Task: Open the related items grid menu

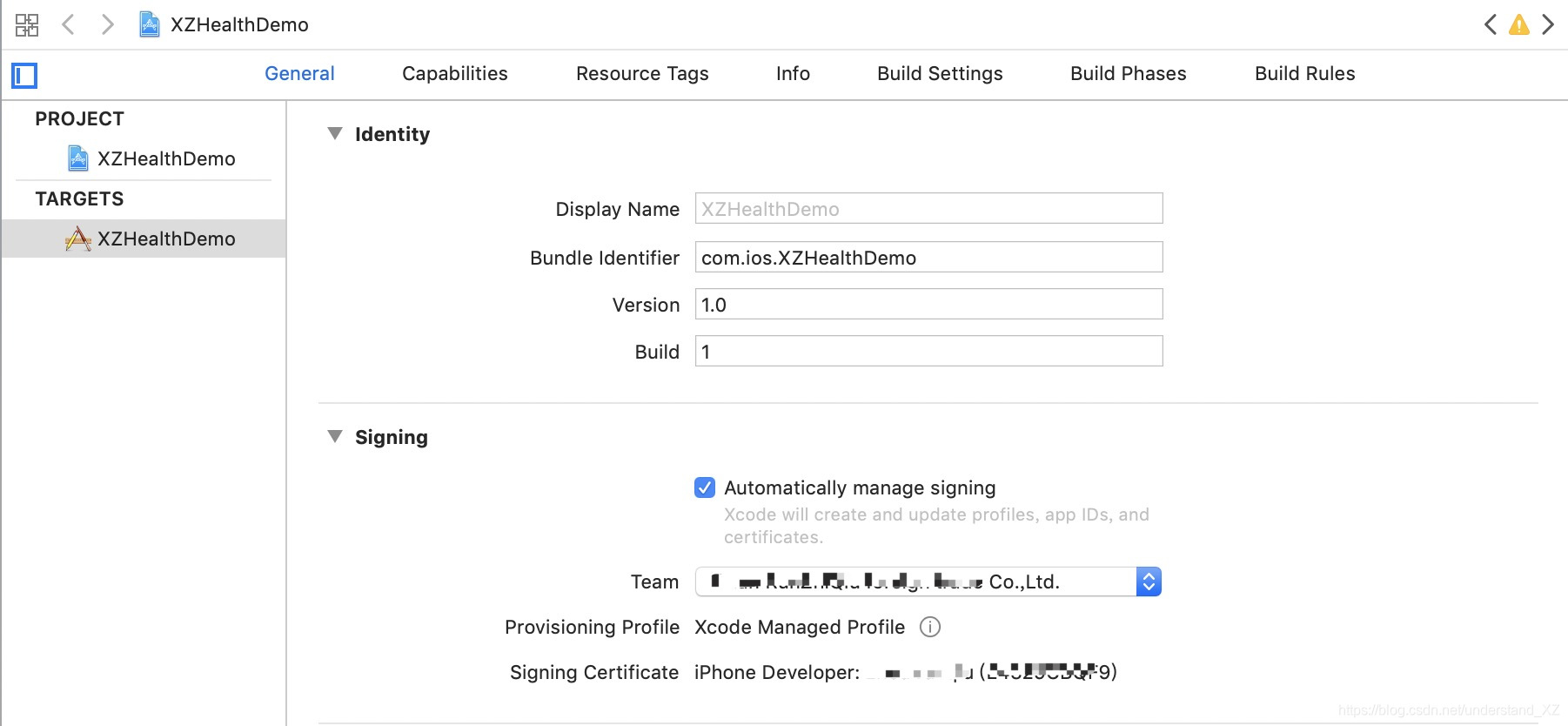Action: pyautogui.click(x=27, y=24)
